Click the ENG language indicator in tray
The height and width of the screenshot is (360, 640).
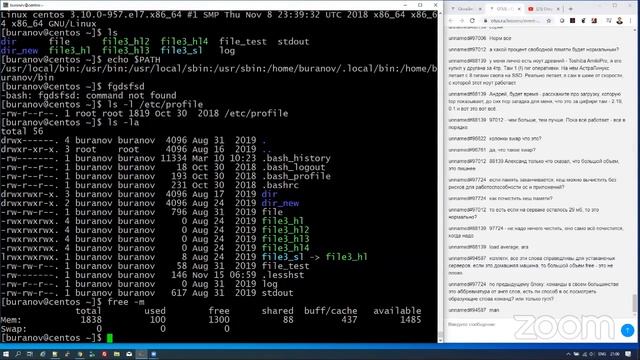(x=602, y=354)
